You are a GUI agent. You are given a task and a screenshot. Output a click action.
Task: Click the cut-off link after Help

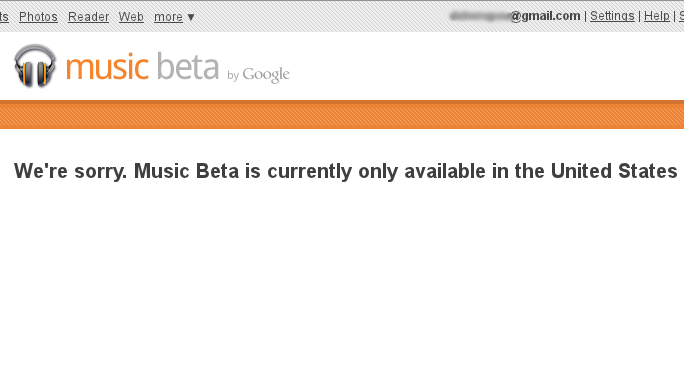(681, 16)
